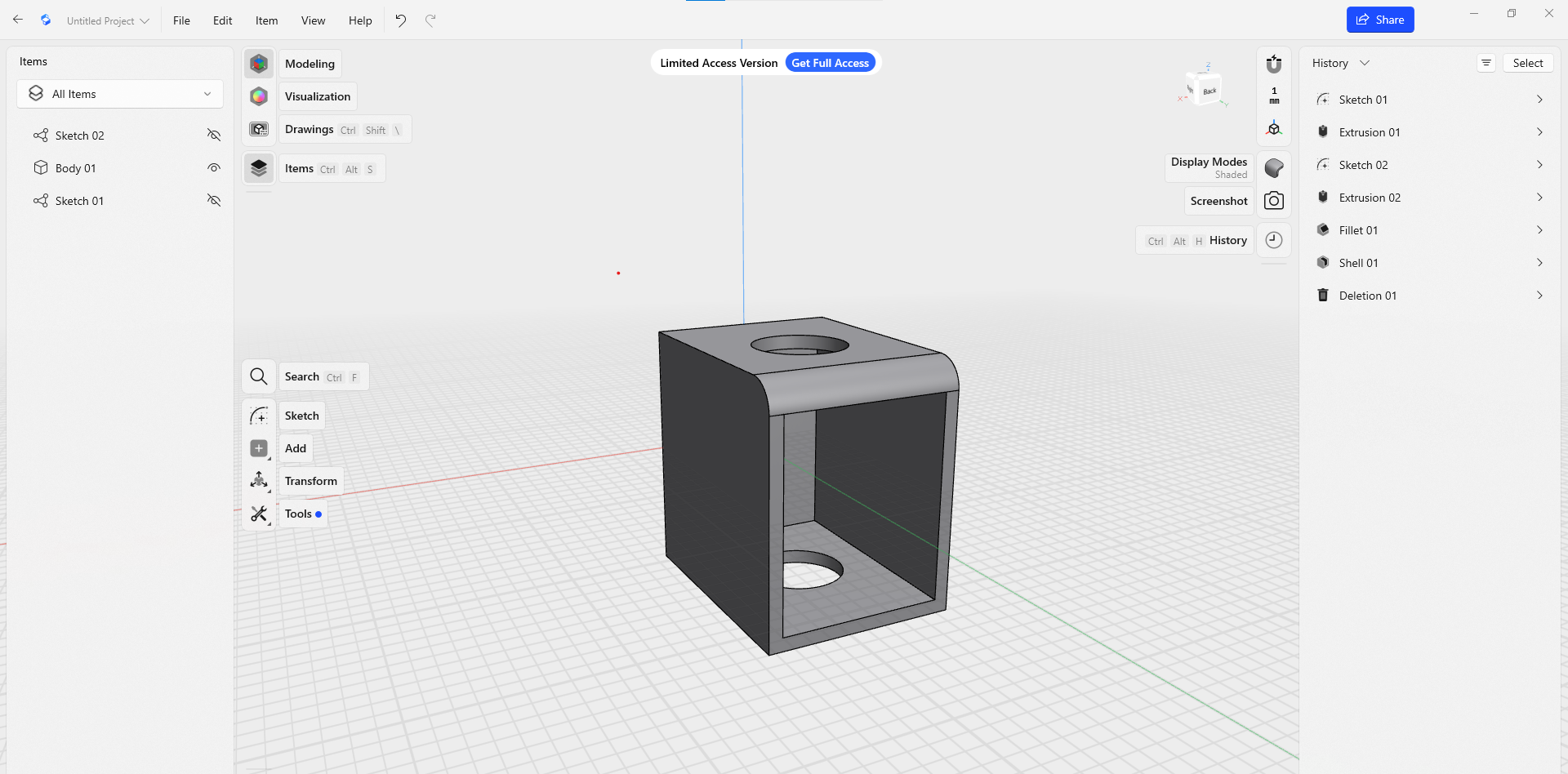Viewport: 1568px width, 774px height.
Task: Click the view orientation cube
Action: 1205,88
